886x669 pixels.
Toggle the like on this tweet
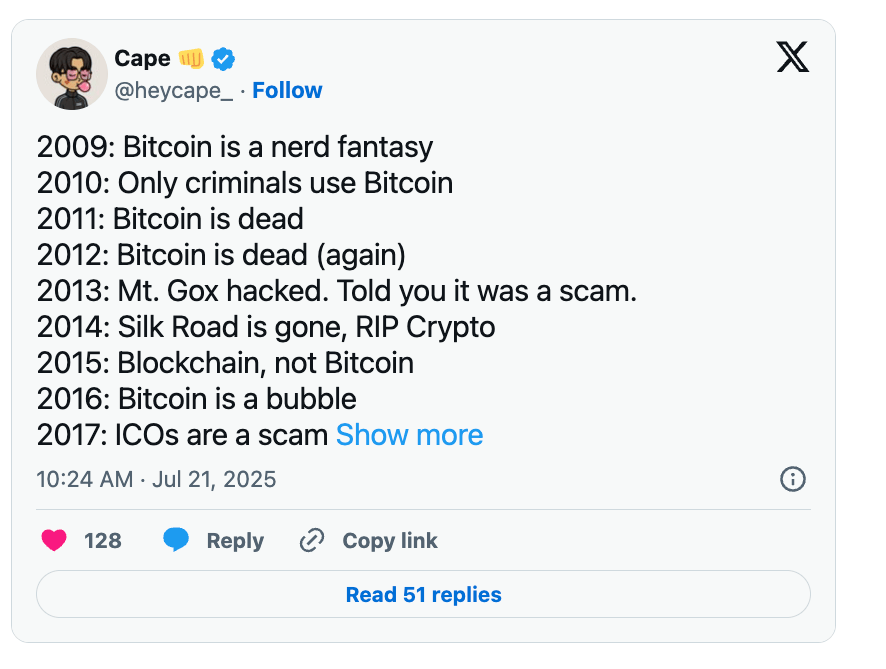(x=52, y=540)
